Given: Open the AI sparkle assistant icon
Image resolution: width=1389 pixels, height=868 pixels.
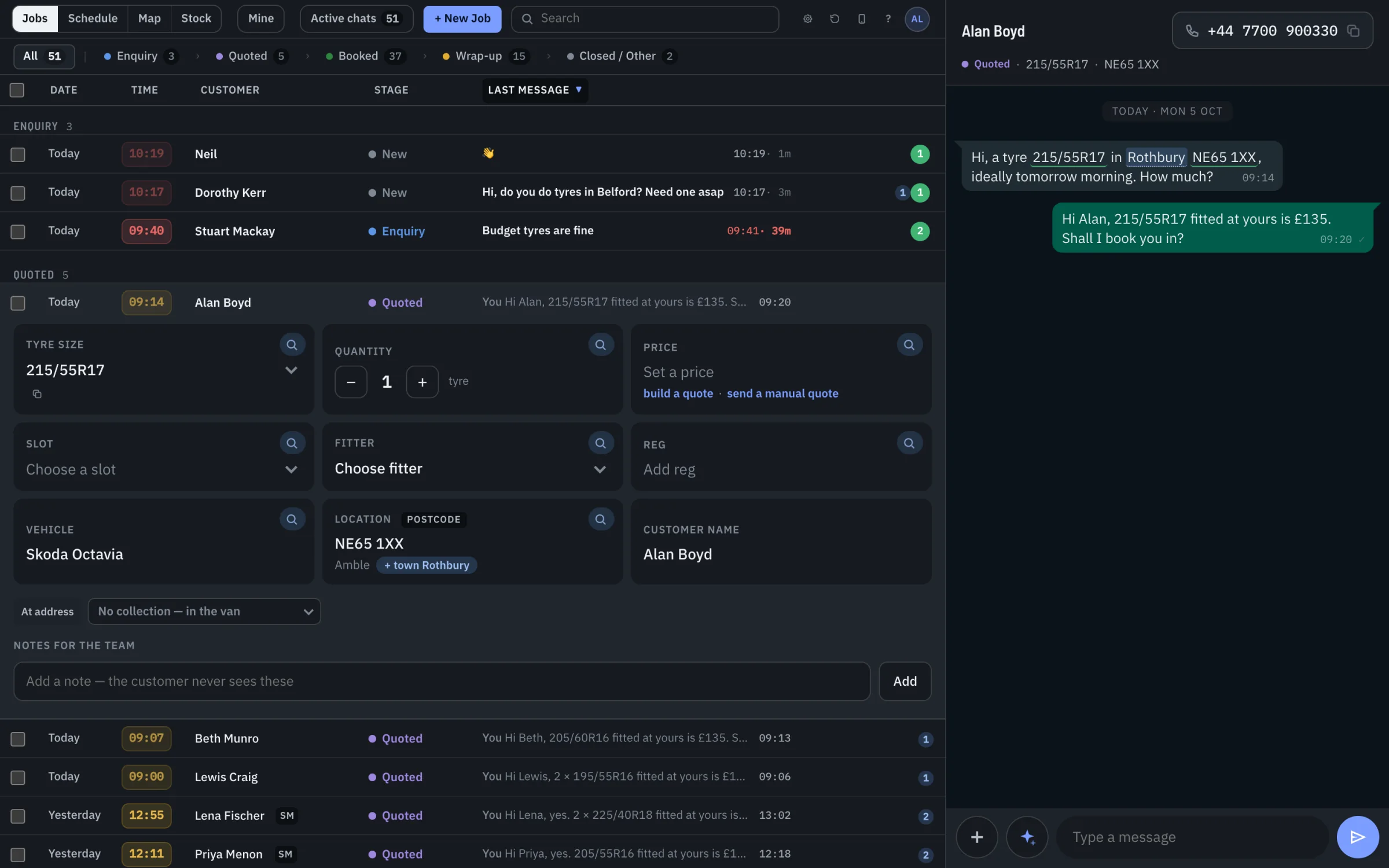Looking at the screenshot, I should (x=1027, y=837).
